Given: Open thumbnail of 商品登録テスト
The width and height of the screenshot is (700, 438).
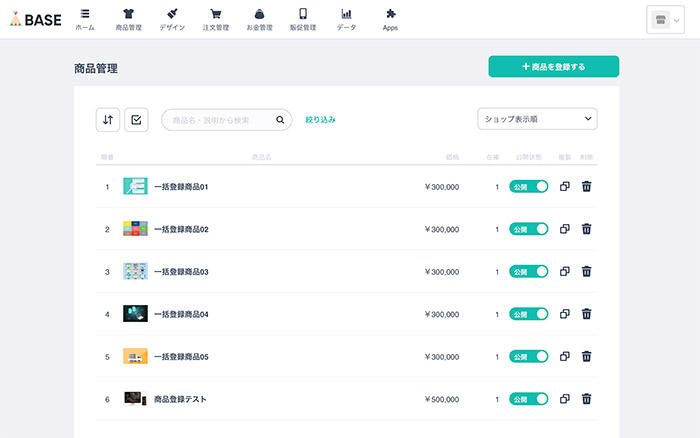Looking at the screenshot, I should pyautogui.click(x=135, y=398).
